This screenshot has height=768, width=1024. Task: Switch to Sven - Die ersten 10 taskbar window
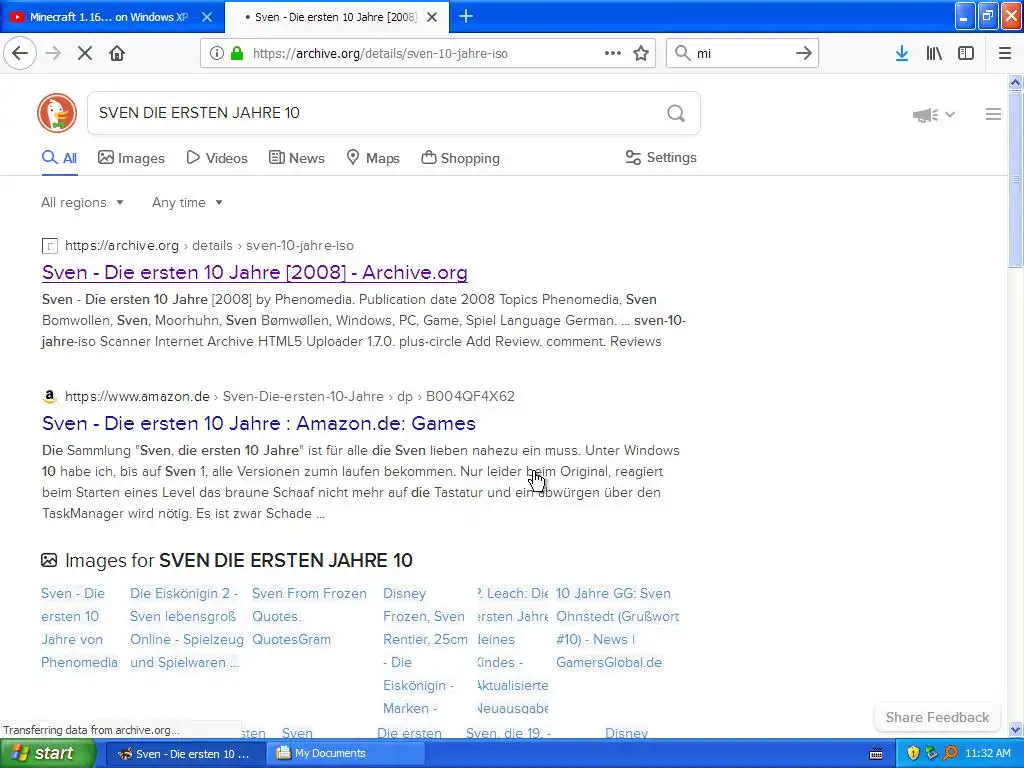[x=184, y=754]
